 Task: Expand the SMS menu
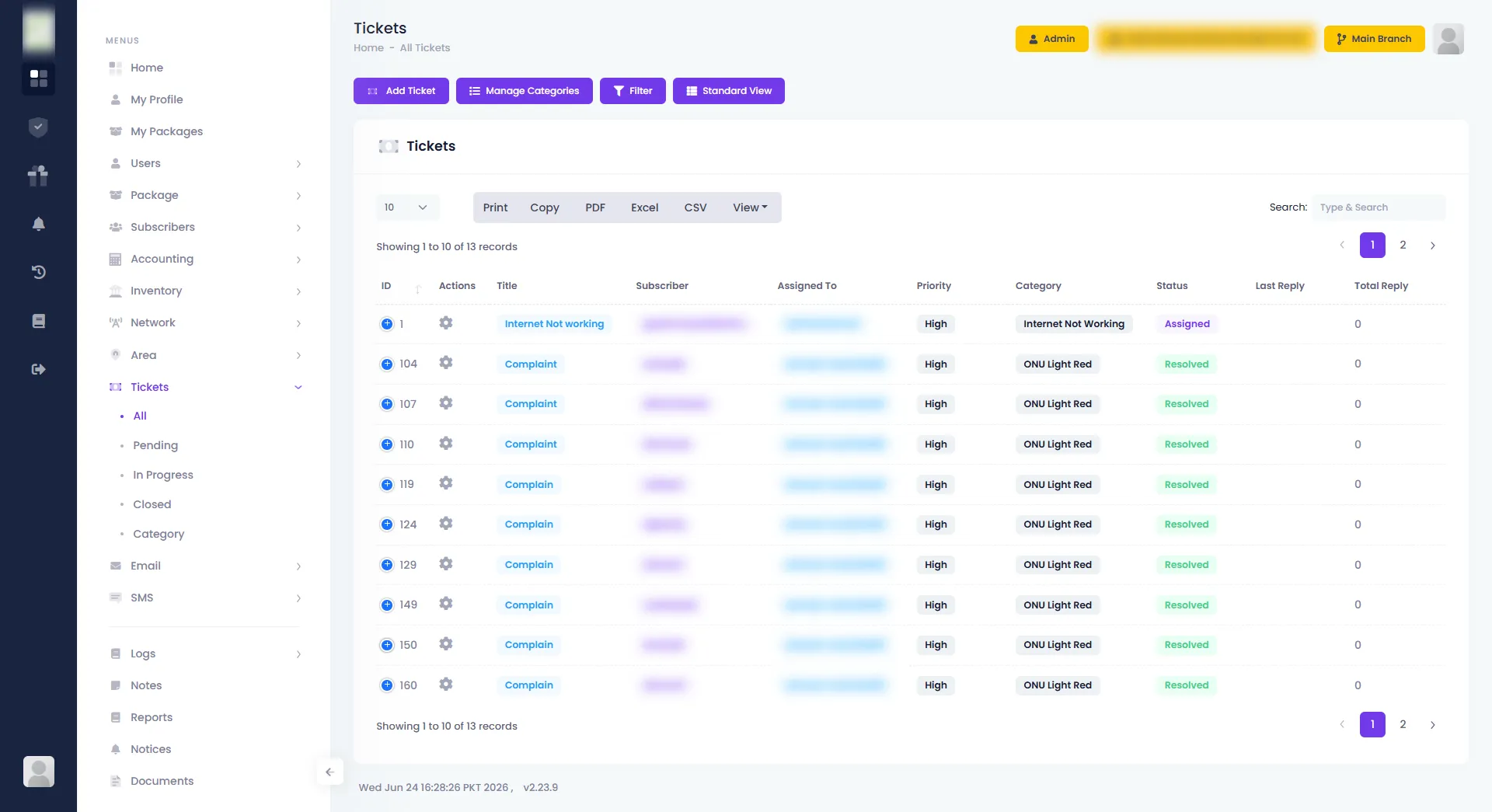click(x=205, y=598)
